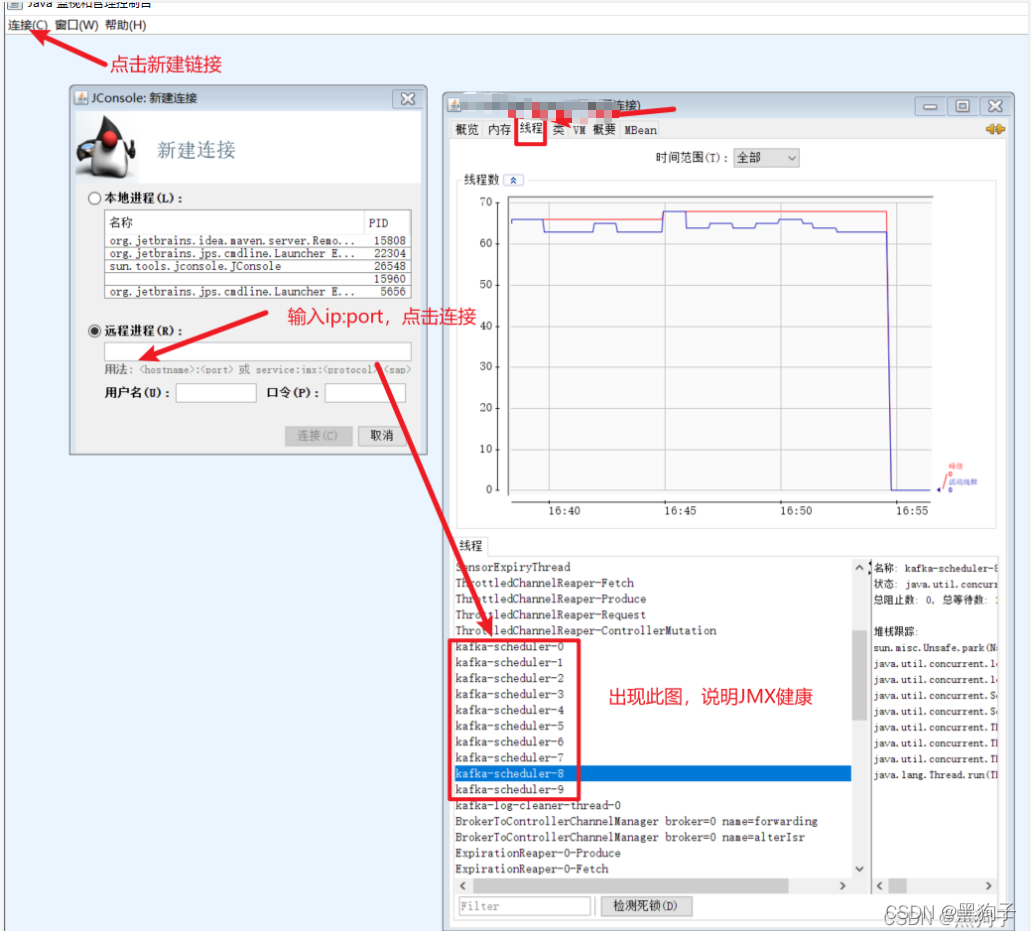The height and width of the screenshot is (931, 1031).
Task: Click the JConsole icon in the dialog title bar
Action: pos(79,98)
